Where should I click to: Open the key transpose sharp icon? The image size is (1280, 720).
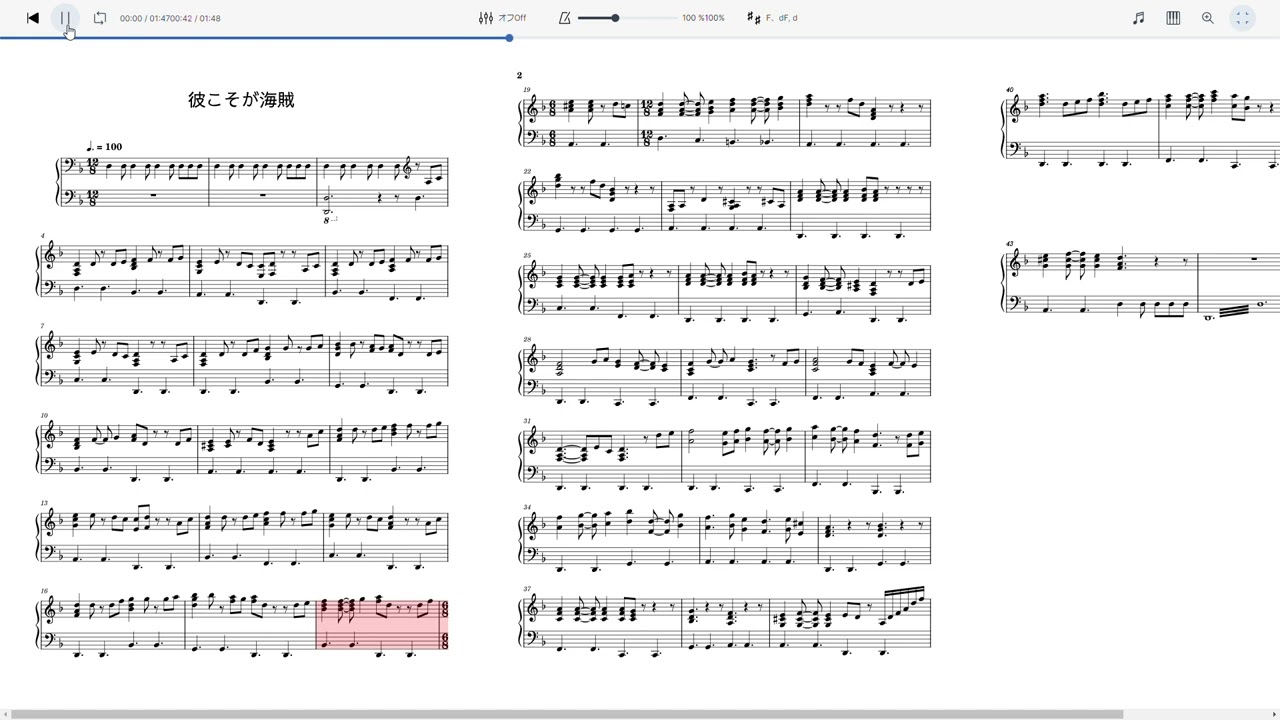753,18
